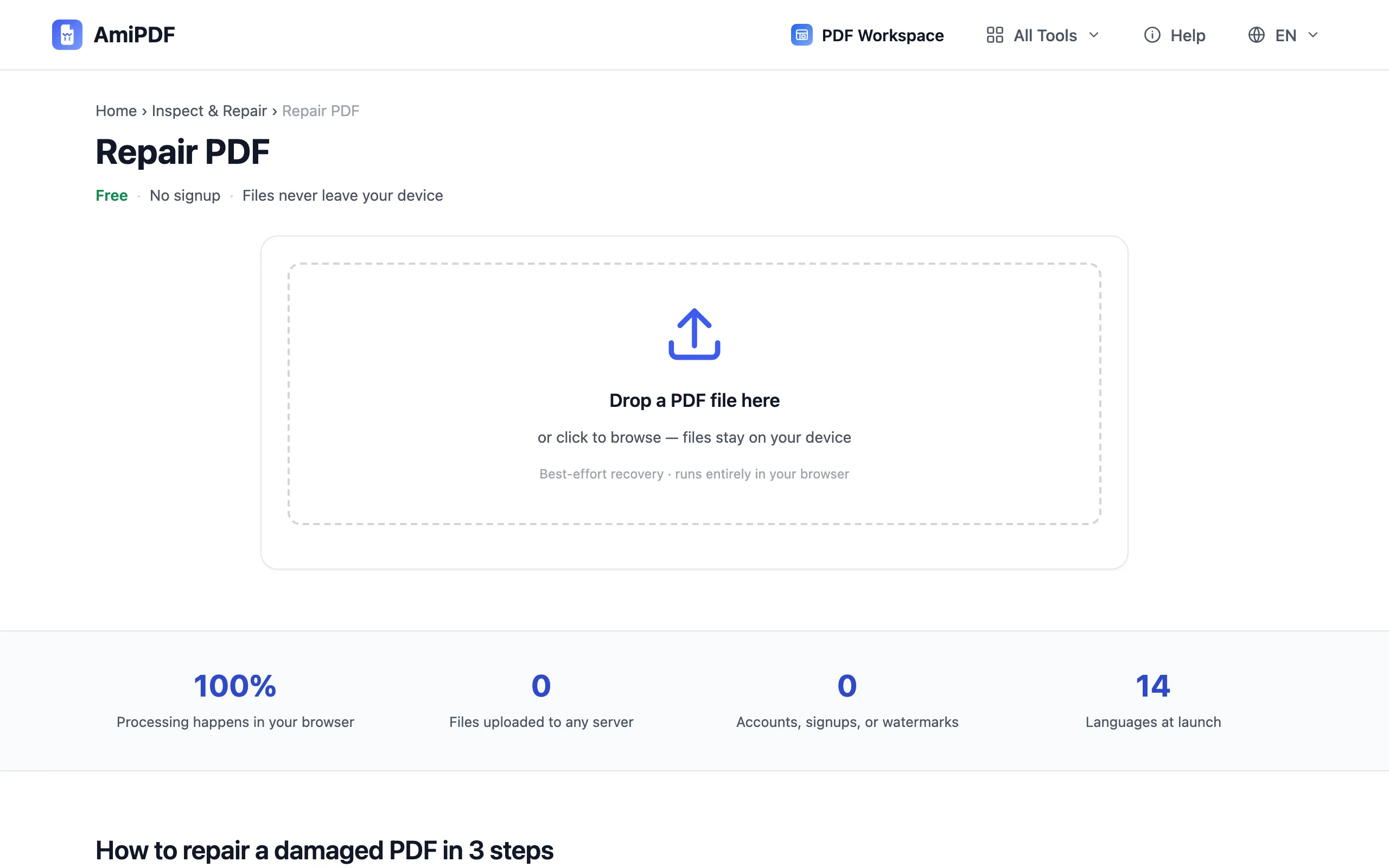Image resolution: width=1389 pixels, height=868 pixels.
Task: Click the Best-effort recovery note
Action: click(x=694, y=474)
